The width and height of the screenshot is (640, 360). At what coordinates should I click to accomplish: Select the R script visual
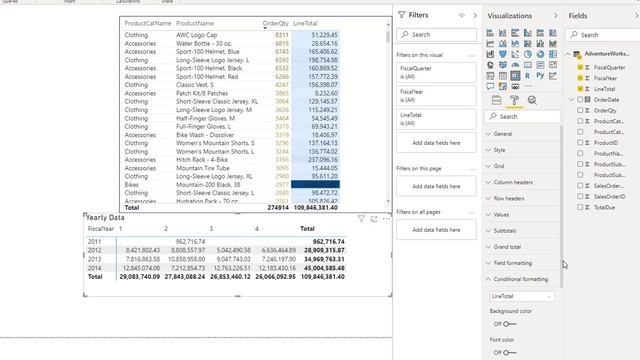pyautogui.click(x=528, y=76)
